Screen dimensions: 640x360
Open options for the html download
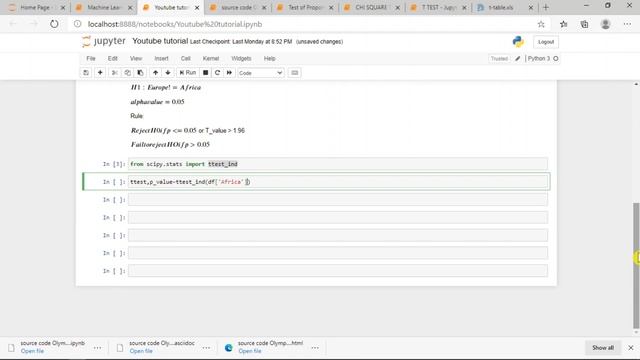tap(315, 348)
